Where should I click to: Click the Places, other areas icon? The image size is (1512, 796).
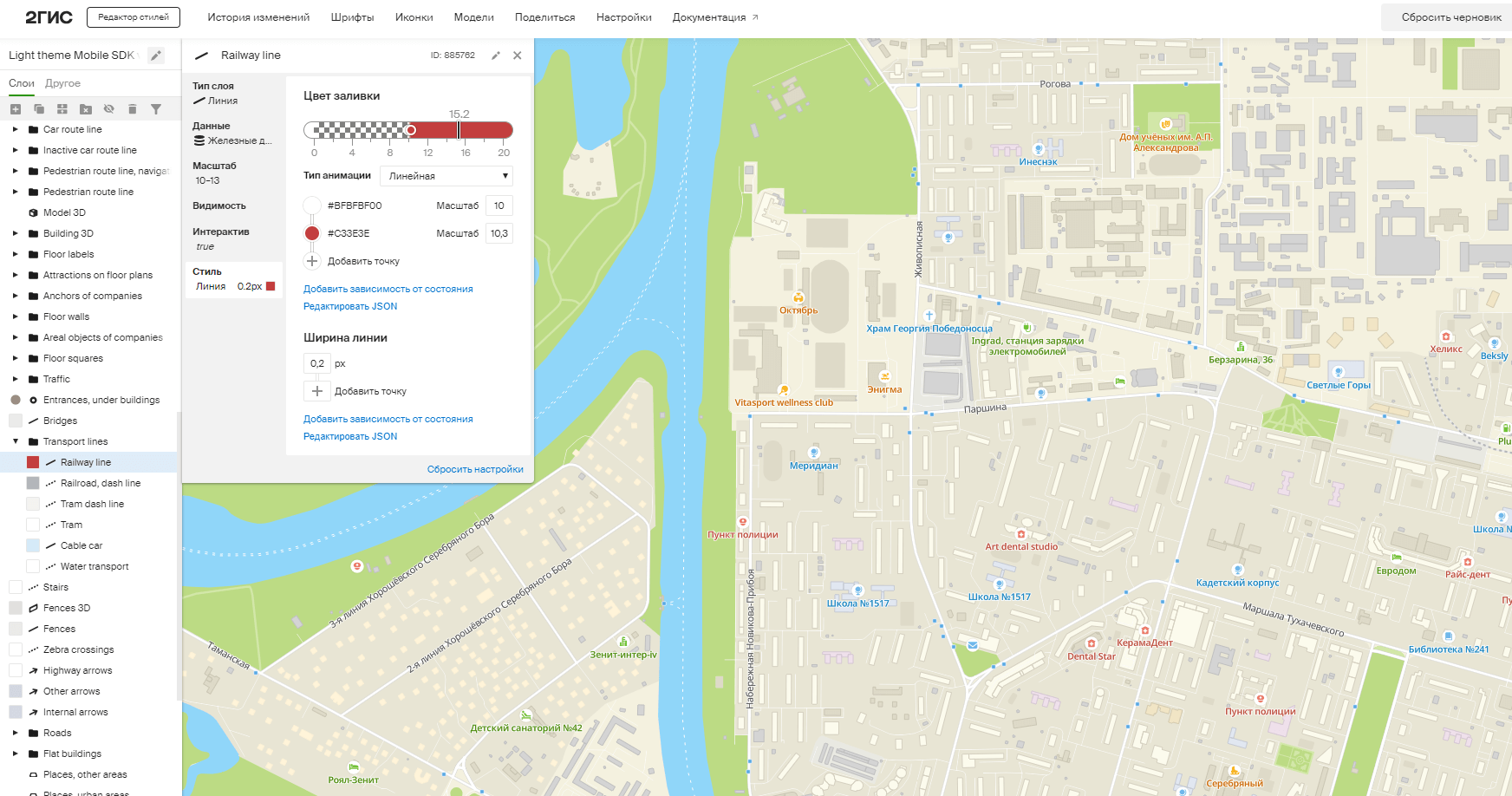[33, 774]
